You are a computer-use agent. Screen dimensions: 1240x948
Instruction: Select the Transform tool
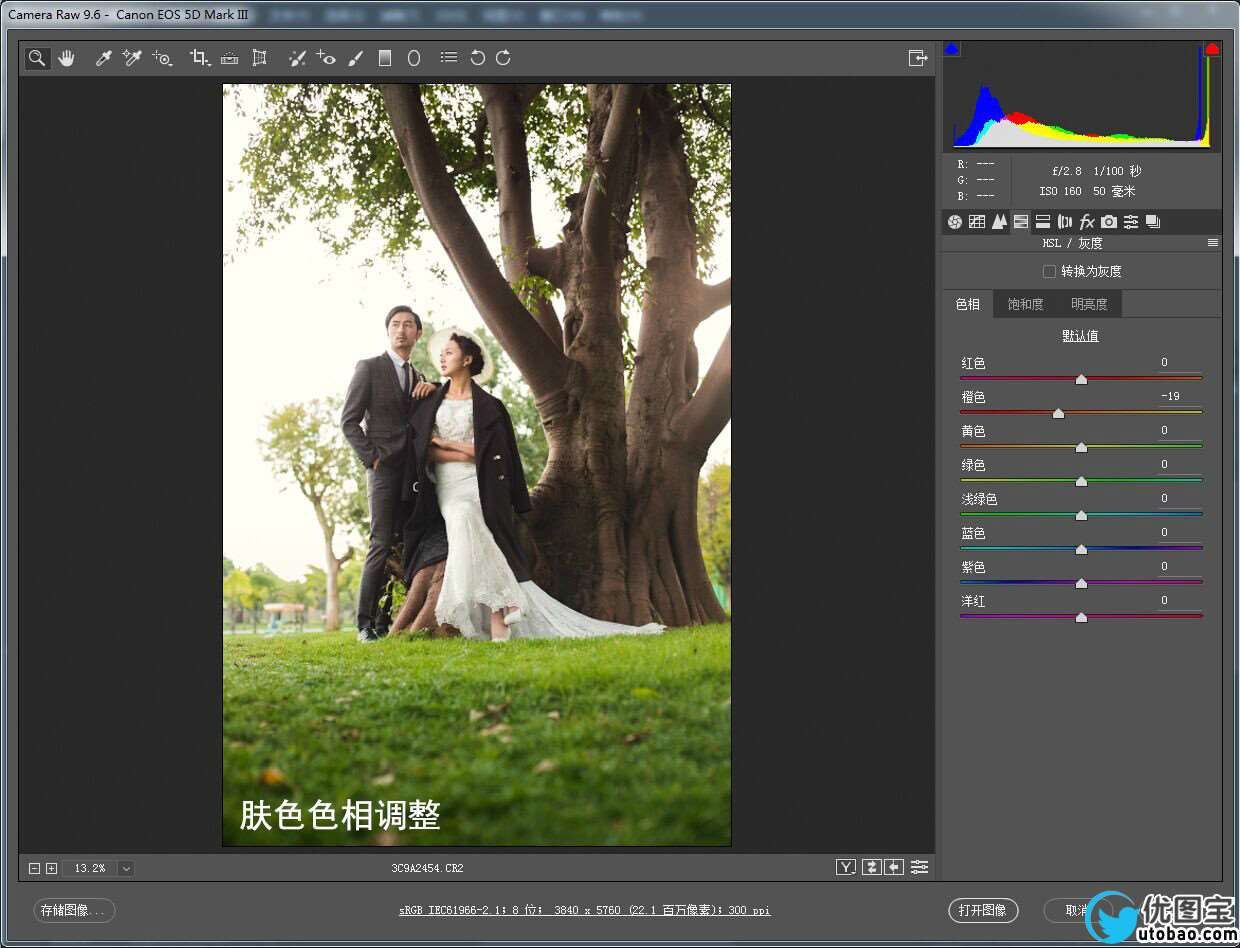(260, 58)
